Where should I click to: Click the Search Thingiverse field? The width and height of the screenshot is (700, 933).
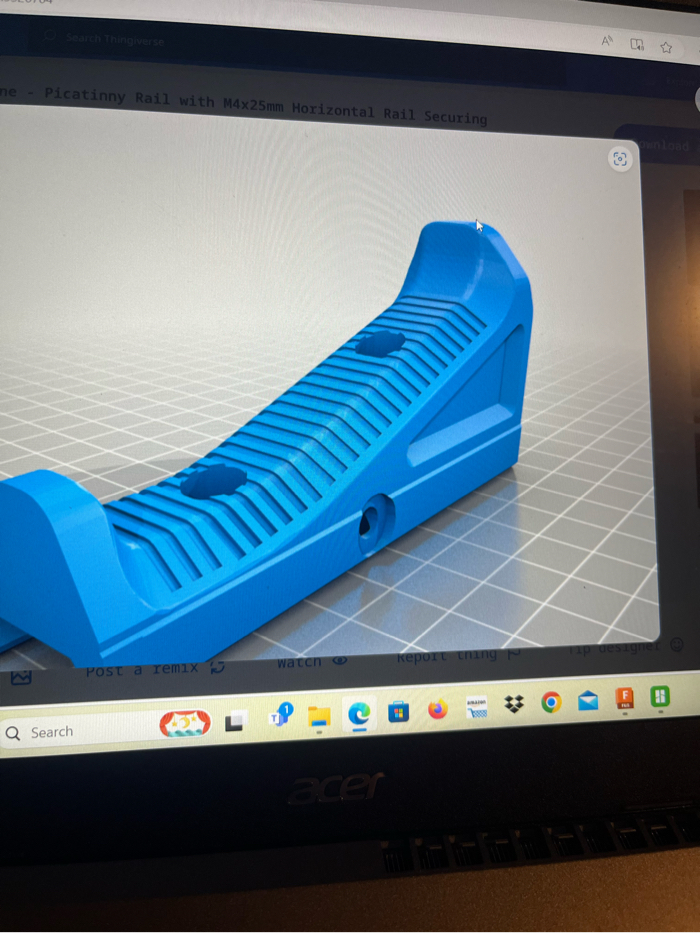pos(115,40)
